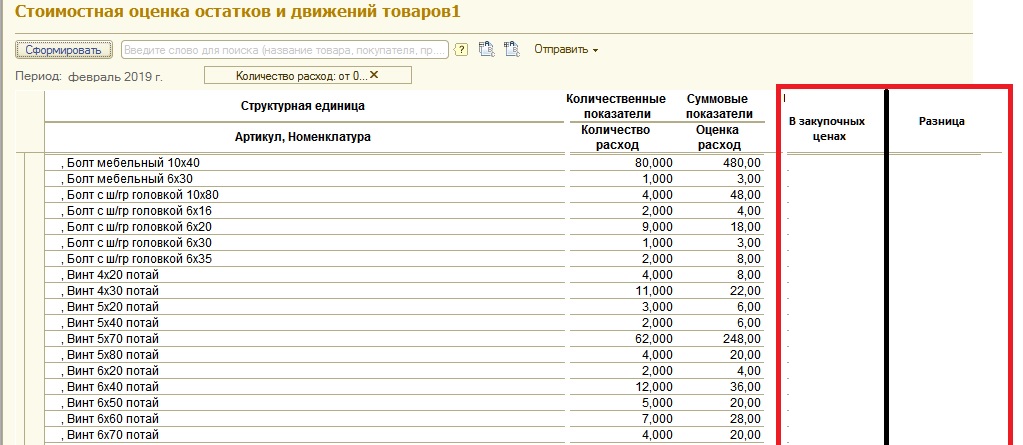Remove the Количество расход filter with X
Screen dimensions: 1023x445
pos(375,75)
